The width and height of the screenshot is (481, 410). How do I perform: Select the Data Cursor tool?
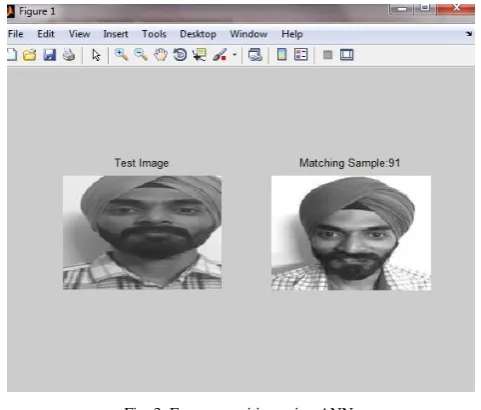(x=199, y=55)
